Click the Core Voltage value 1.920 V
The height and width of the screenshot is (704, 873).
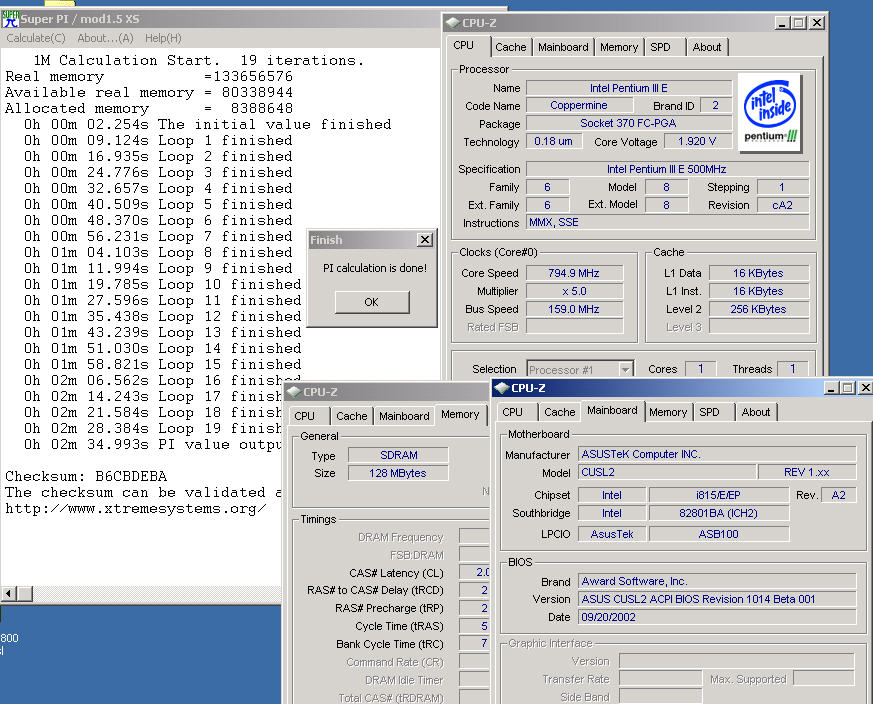[697, 141]
